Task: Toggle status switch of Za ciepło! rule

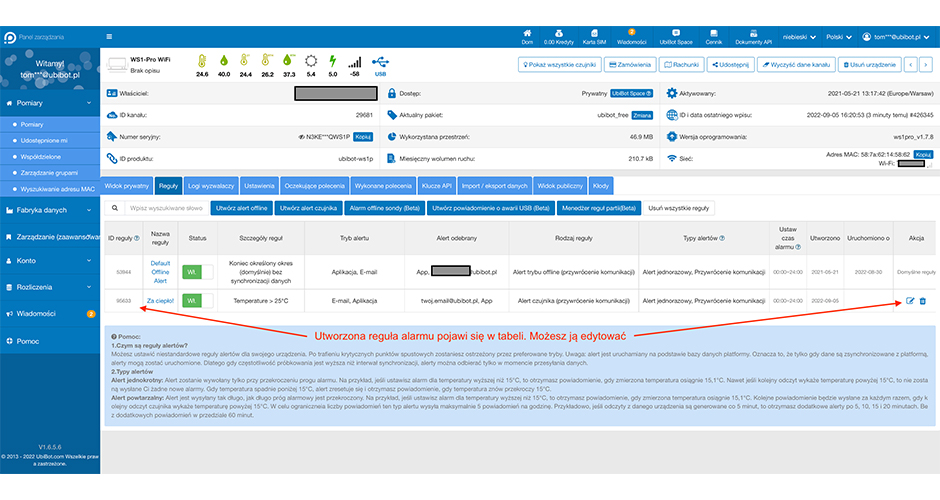Action: tap(198, 301)
